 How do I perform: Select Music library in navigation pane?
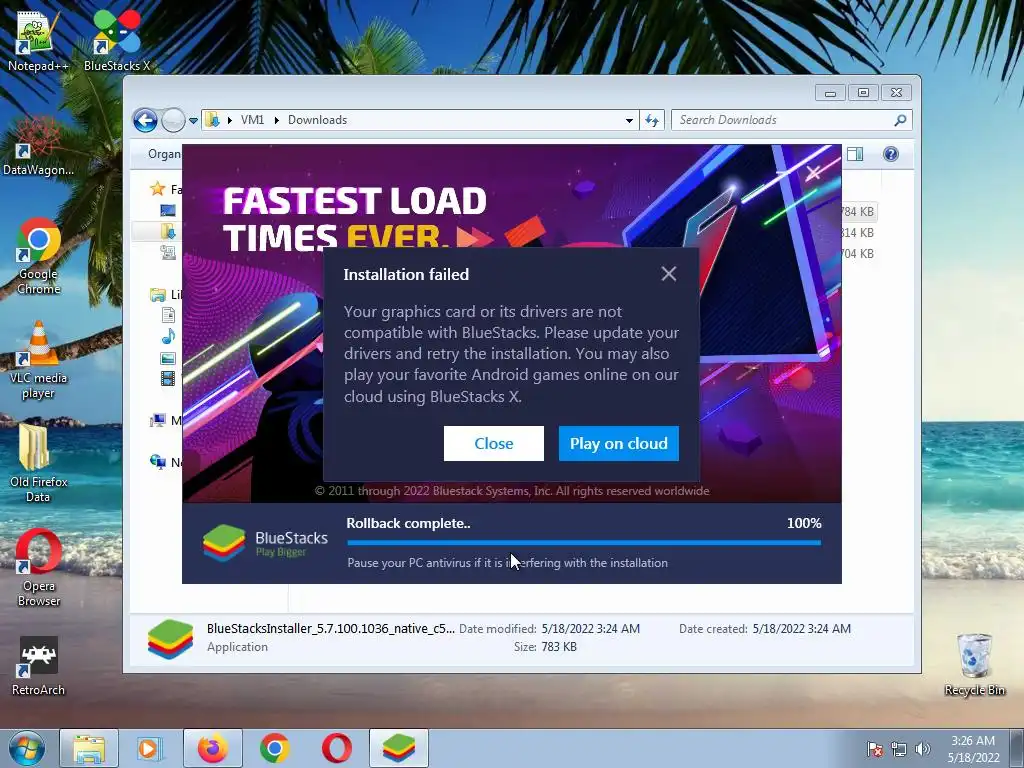[168, 336]
